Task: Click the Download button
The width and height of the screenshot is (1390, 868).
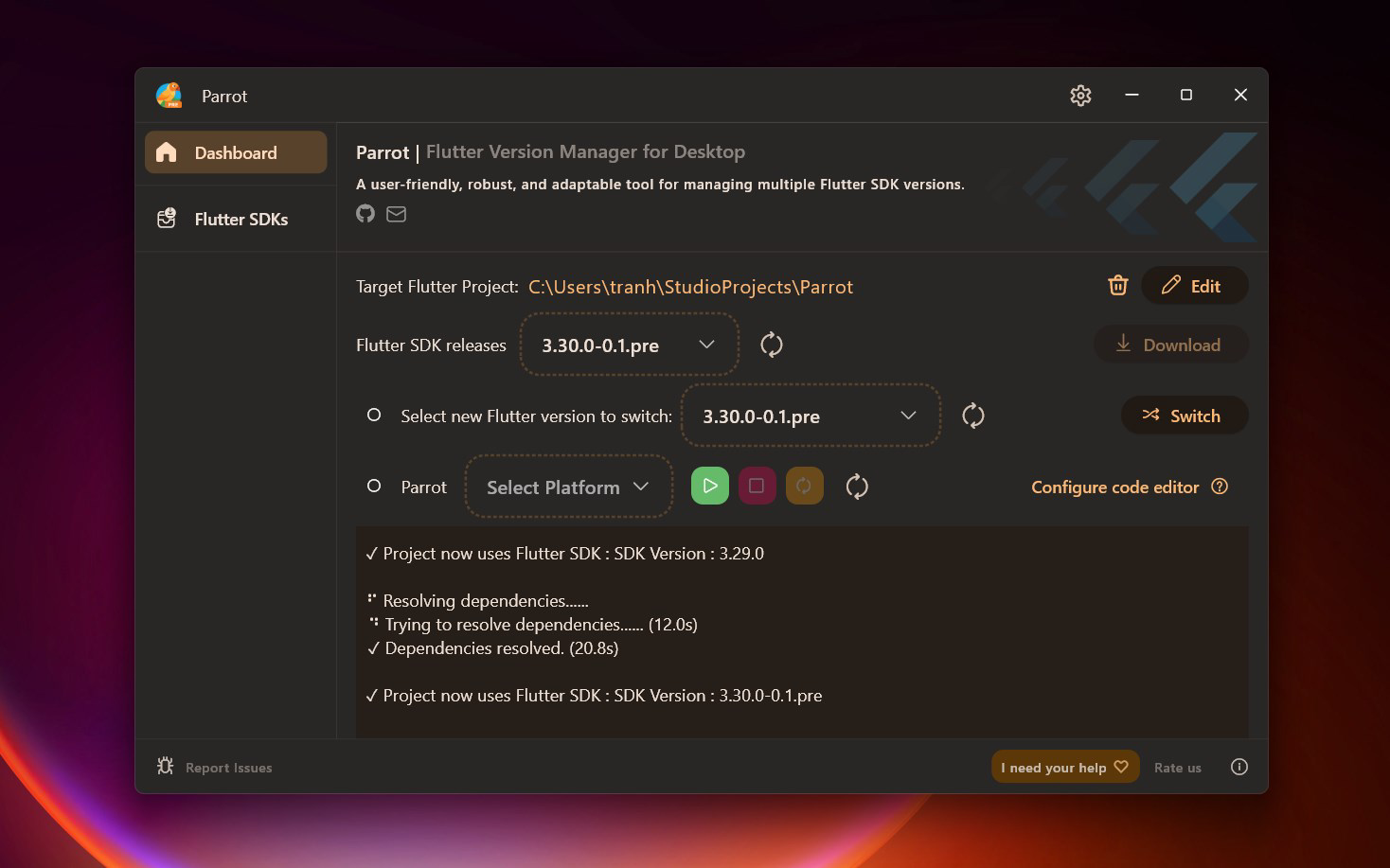Action: [x=1170, y=345]
